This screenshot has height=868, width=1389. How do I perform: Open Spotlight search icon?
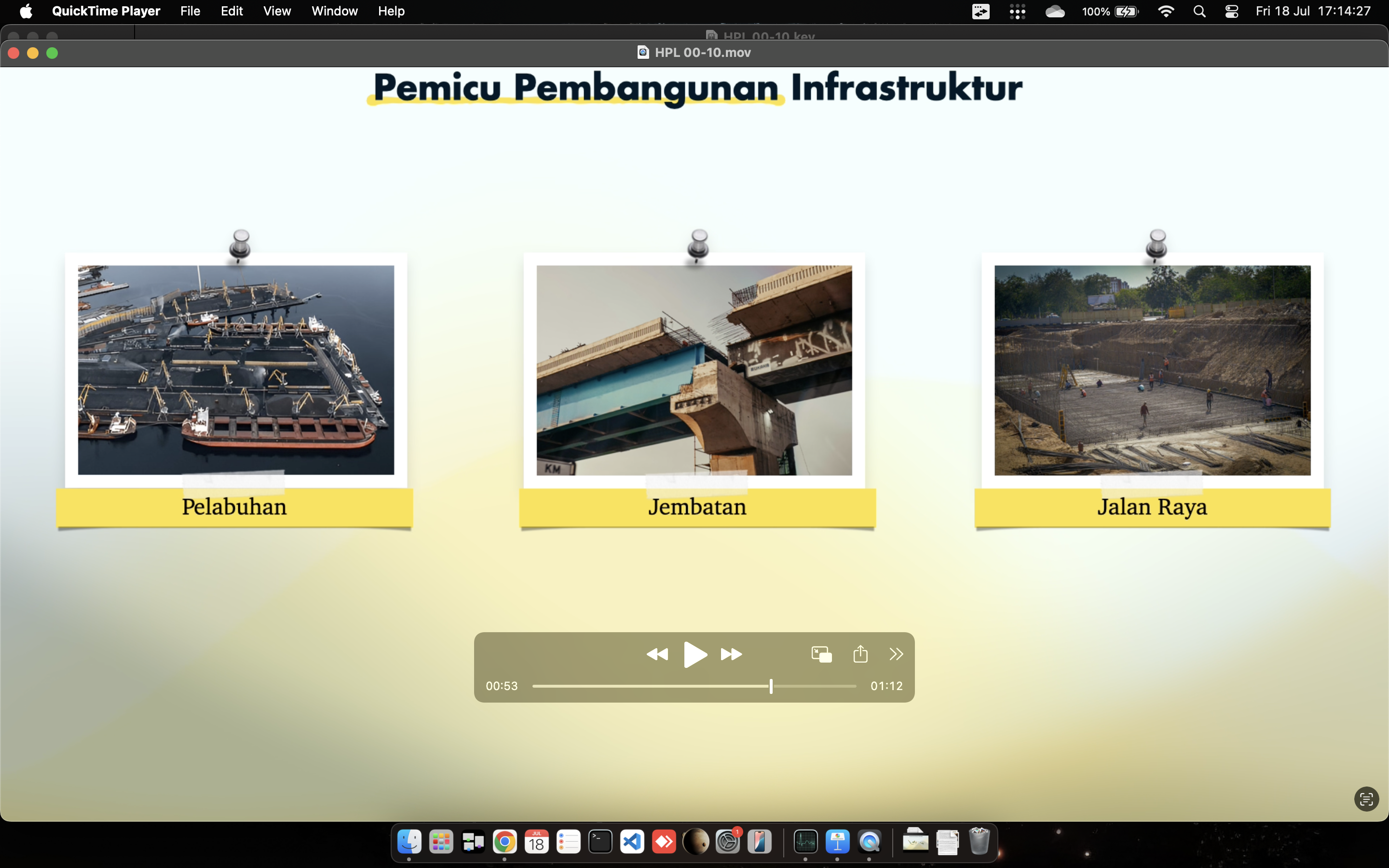pyautogui.click(x=1199, y=12)
